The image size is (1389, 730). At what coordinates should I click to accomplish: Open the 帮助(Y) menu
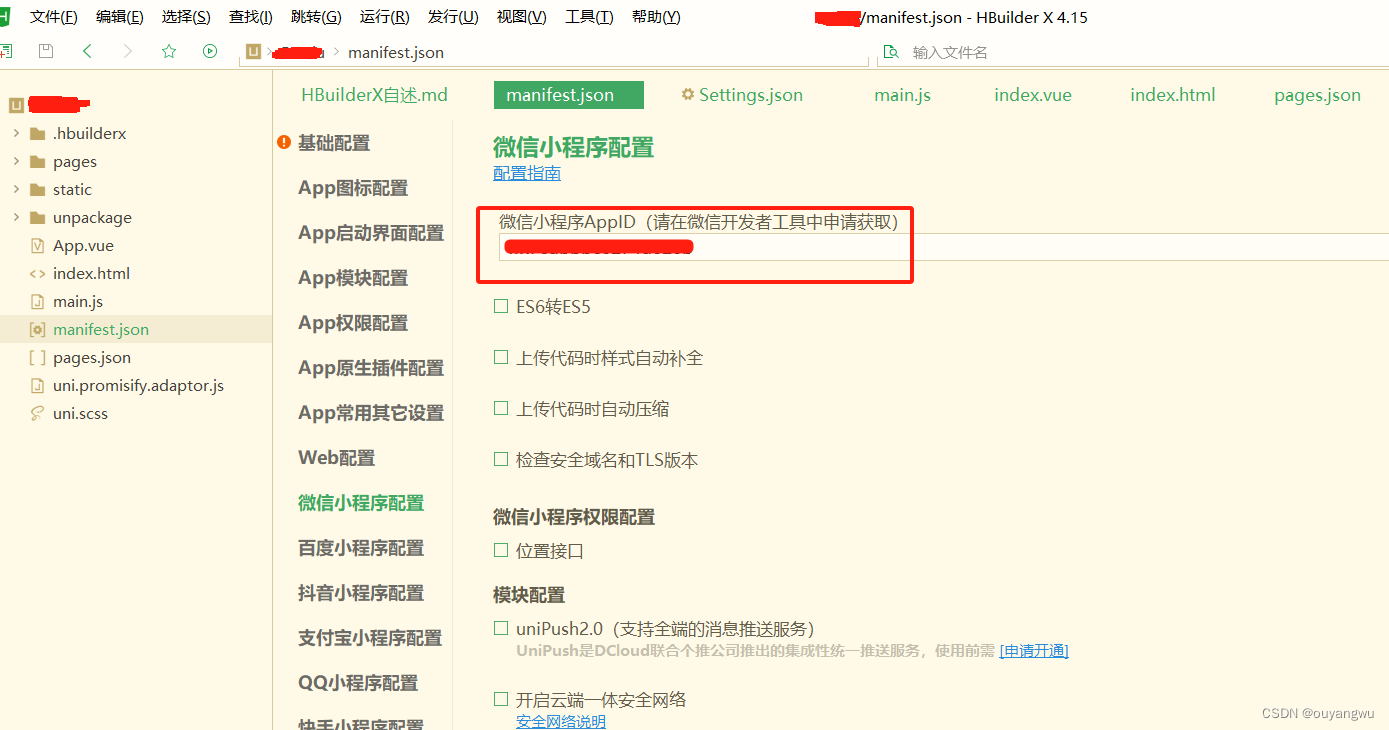coord(656,17)
